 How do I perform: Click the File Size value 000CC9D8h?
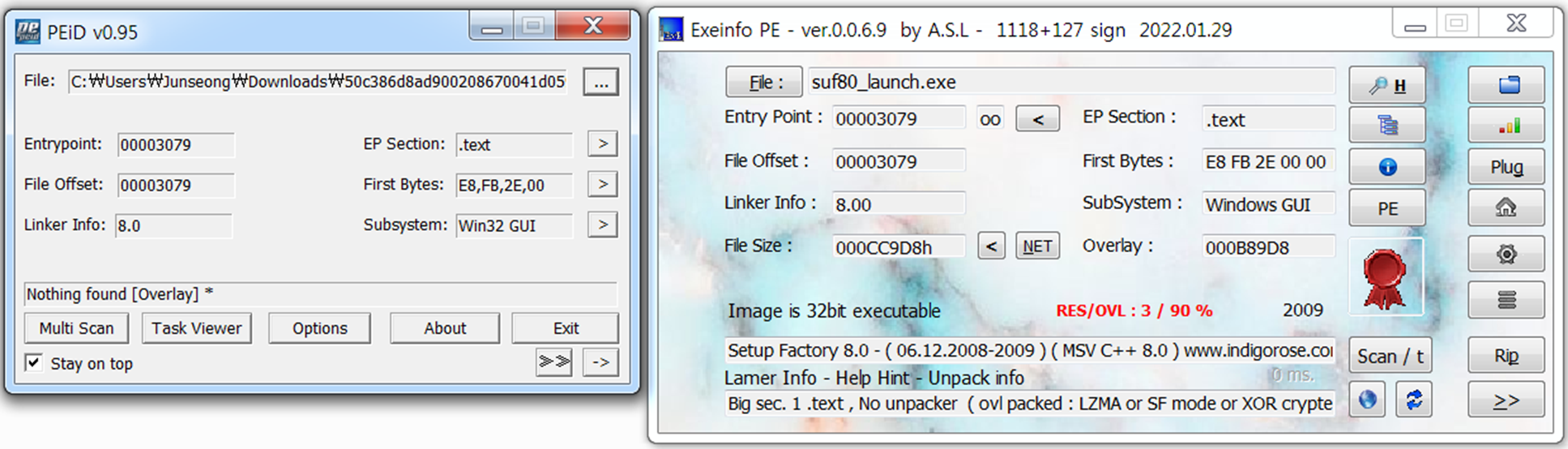899,247
